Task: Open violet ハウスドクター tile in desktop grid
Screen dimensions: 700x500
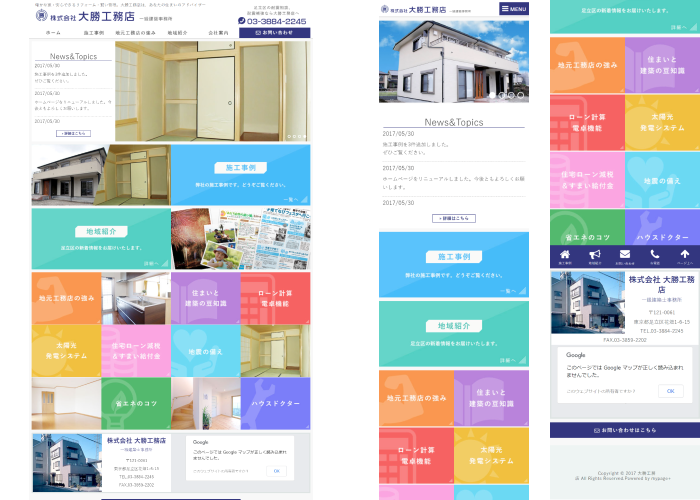Action: pos(275,404)
